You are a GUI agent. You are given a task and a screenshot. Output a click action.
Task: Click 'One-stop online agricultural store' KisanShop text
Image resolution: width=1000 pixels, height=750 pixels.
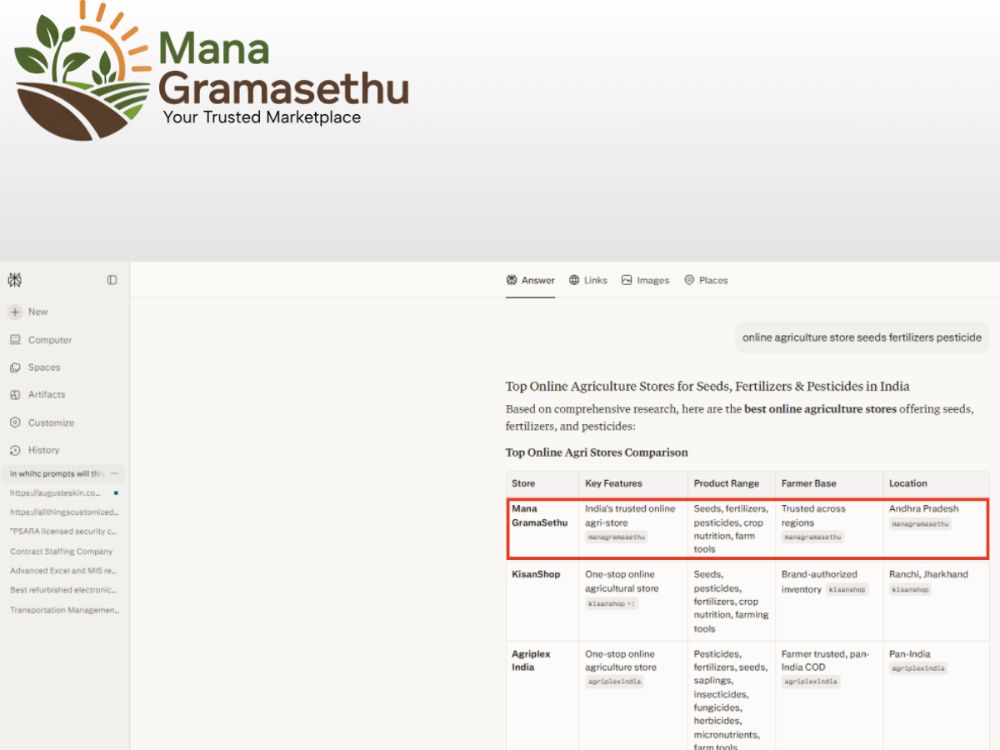click(x=622, y=581)
